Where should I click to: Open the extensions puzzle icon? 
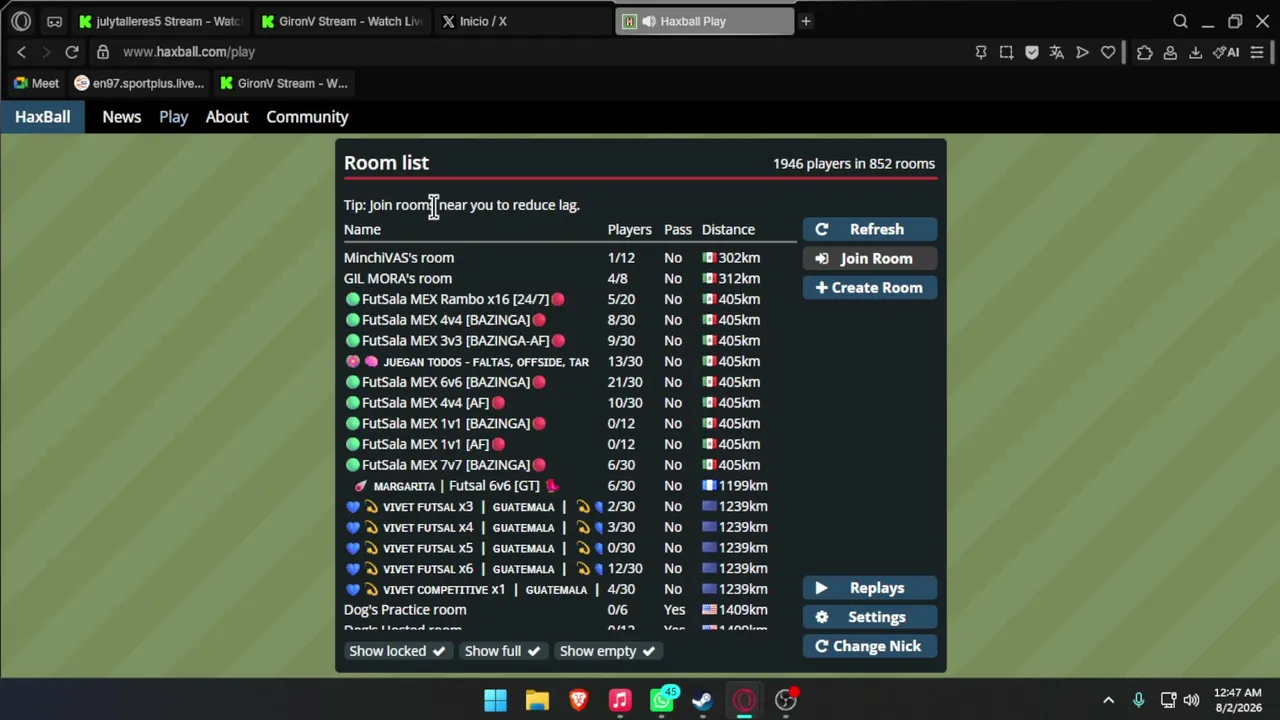click(x=1144, y=52)
